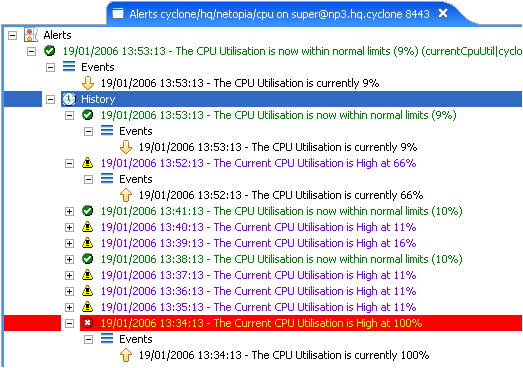Expand the 13:40:13 alert node
The height and width of the screenshot is (368, 523).
69,228
